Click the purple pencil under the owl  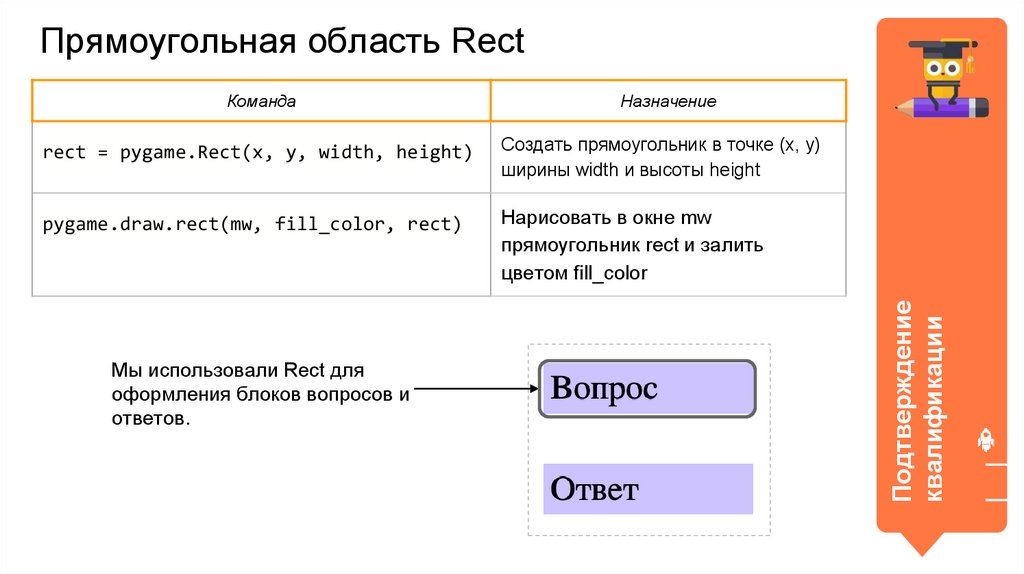(x=943, y=106)
